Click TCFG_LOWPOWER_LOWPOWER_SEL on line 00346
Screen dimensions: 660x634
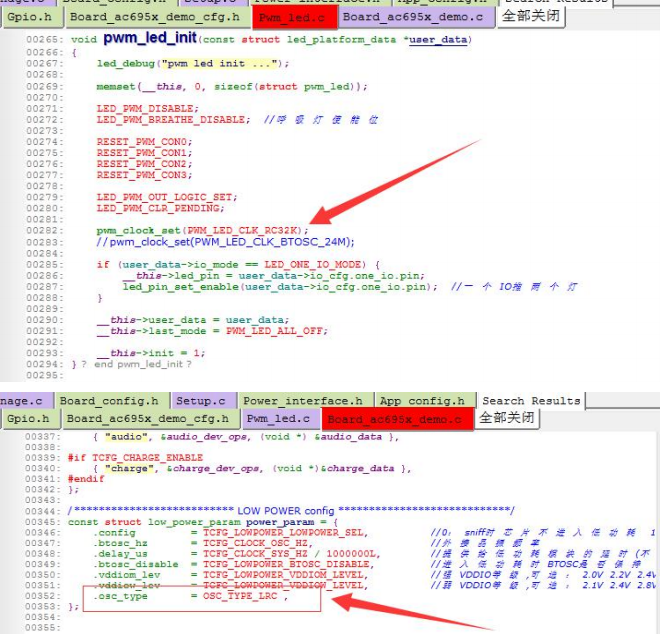[x=285, y=533]
